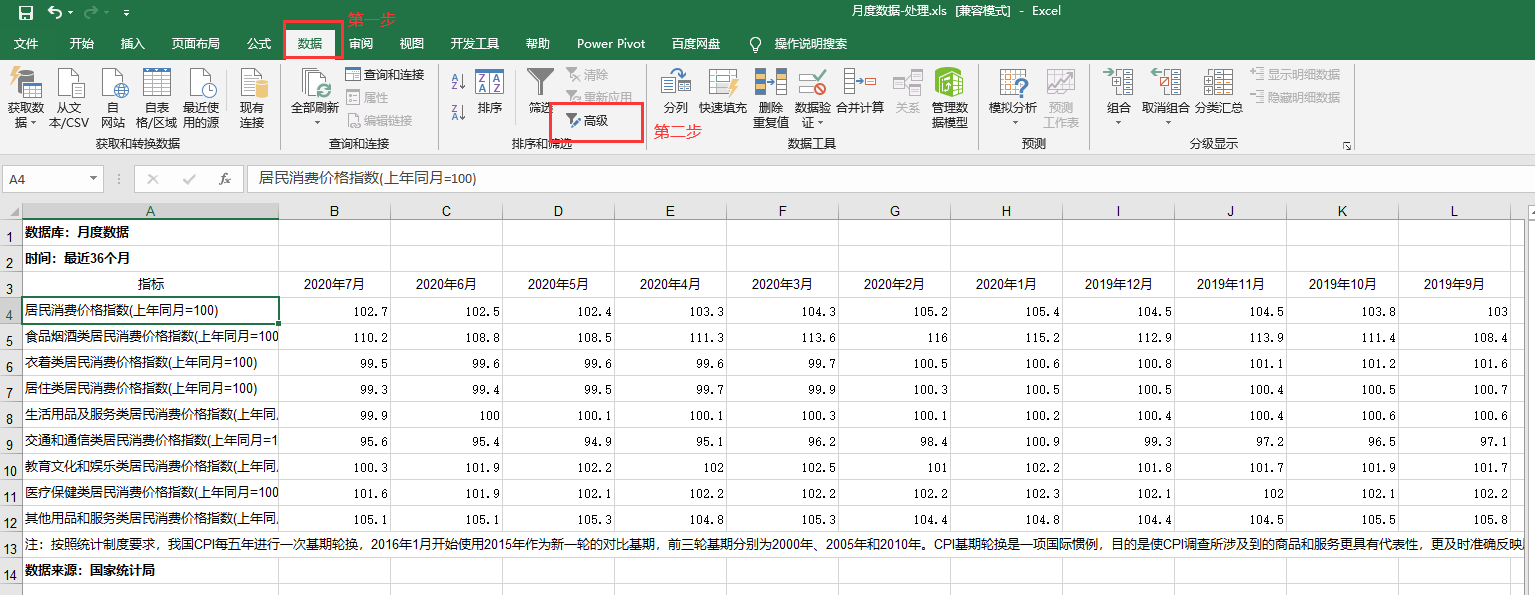Switch to the 插入 ribbon tab
This screenshot has height=595, width=1535.
133,44
